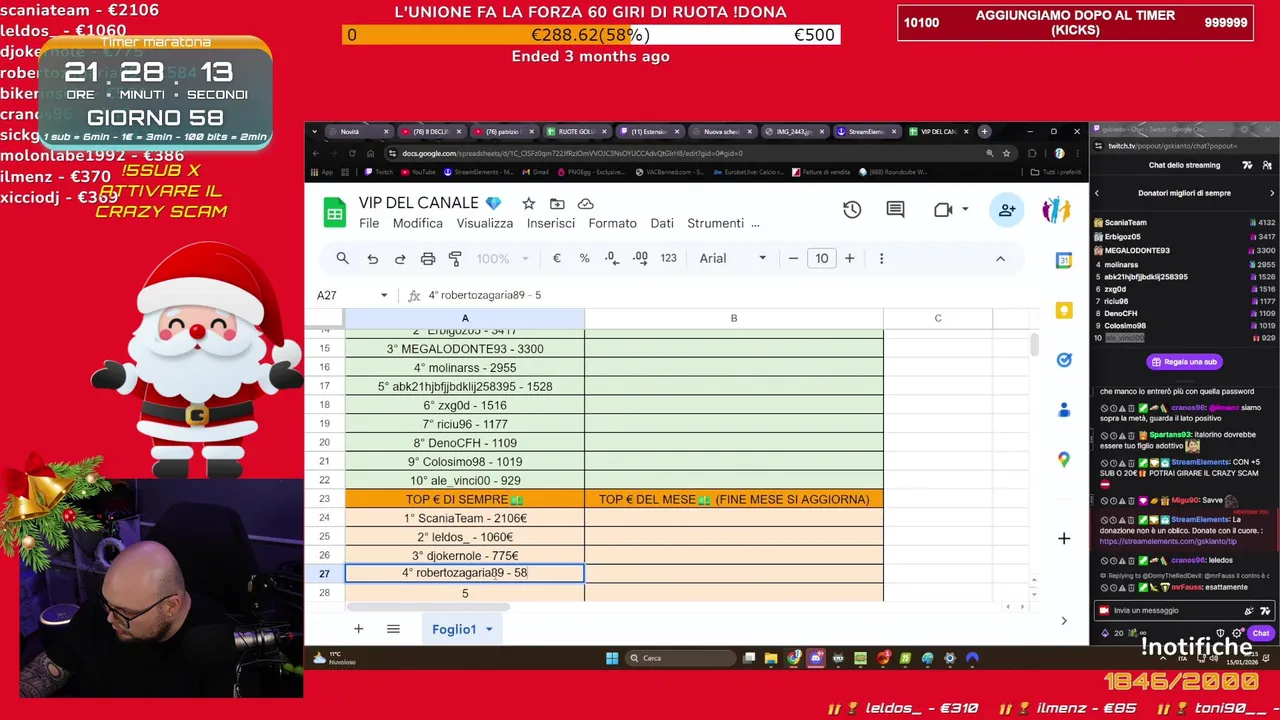Select the 'TOP € DEL MESE' header cell
The width and height of the screenshot is (1280, 720).
[x=734, y=499]
